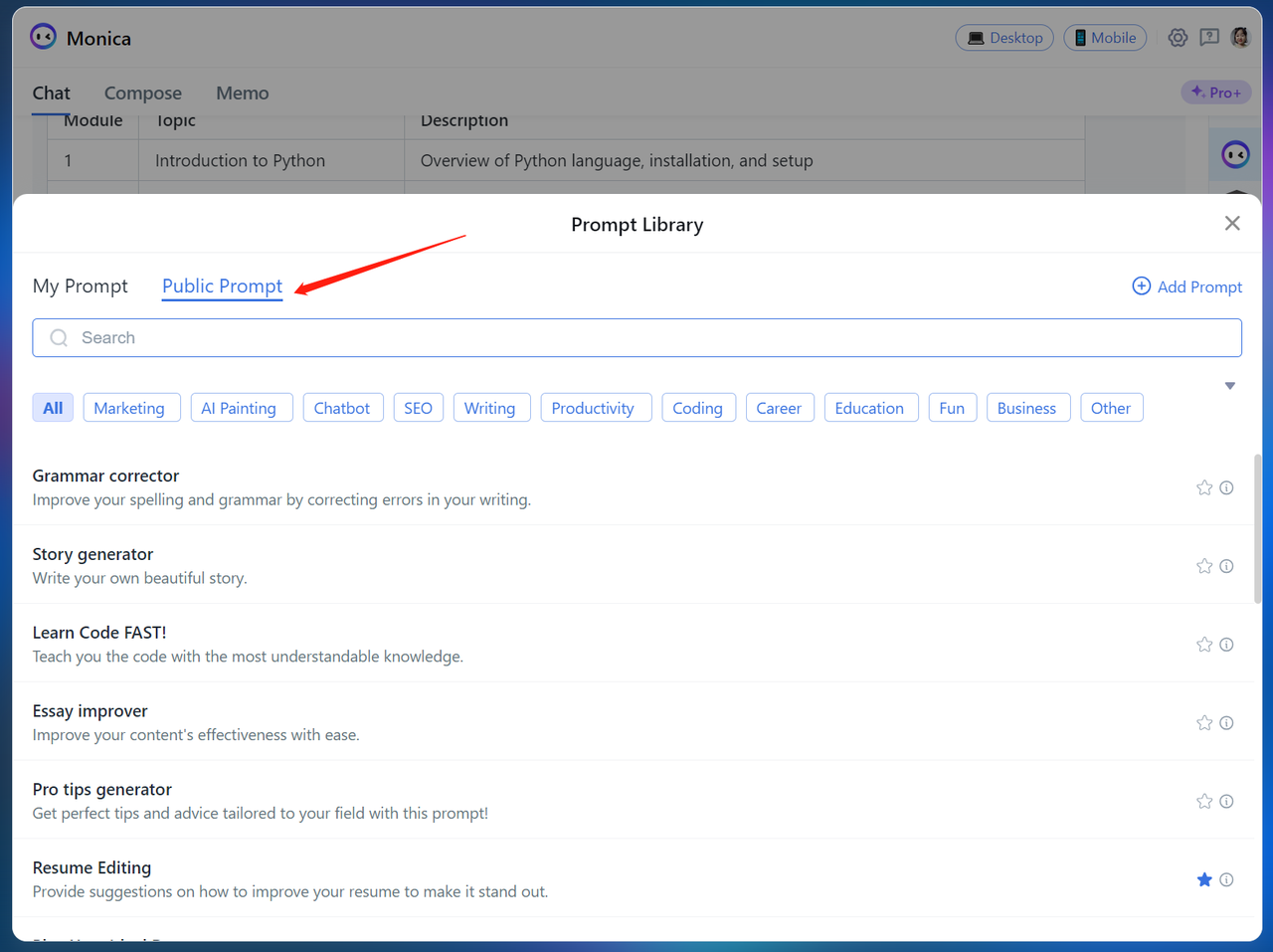
Task: Filter prompts by Fun
Action: click(x=952, y=408)
